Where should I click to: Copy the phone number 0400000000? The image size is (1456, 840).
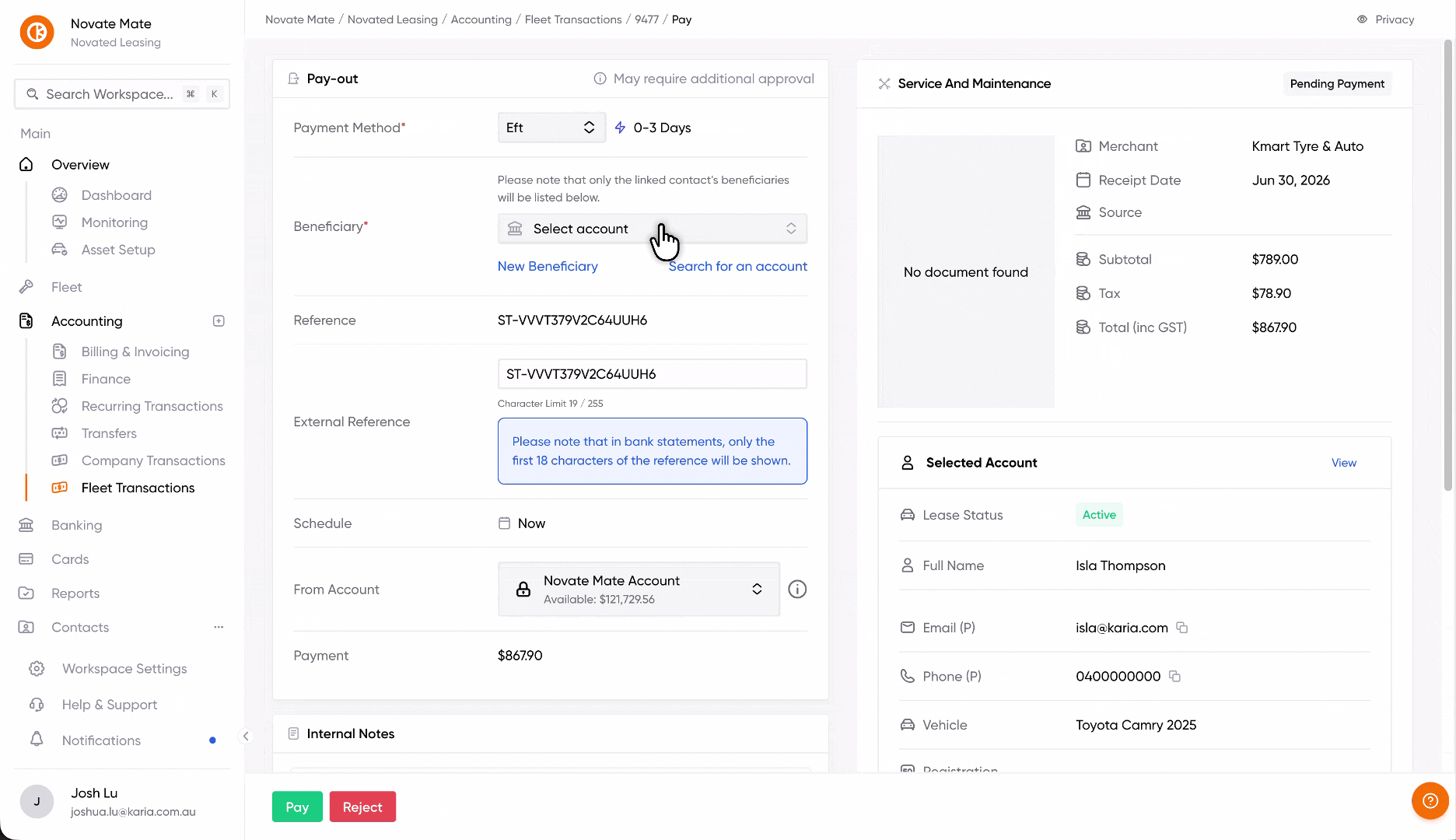(x=1174, y=677)
